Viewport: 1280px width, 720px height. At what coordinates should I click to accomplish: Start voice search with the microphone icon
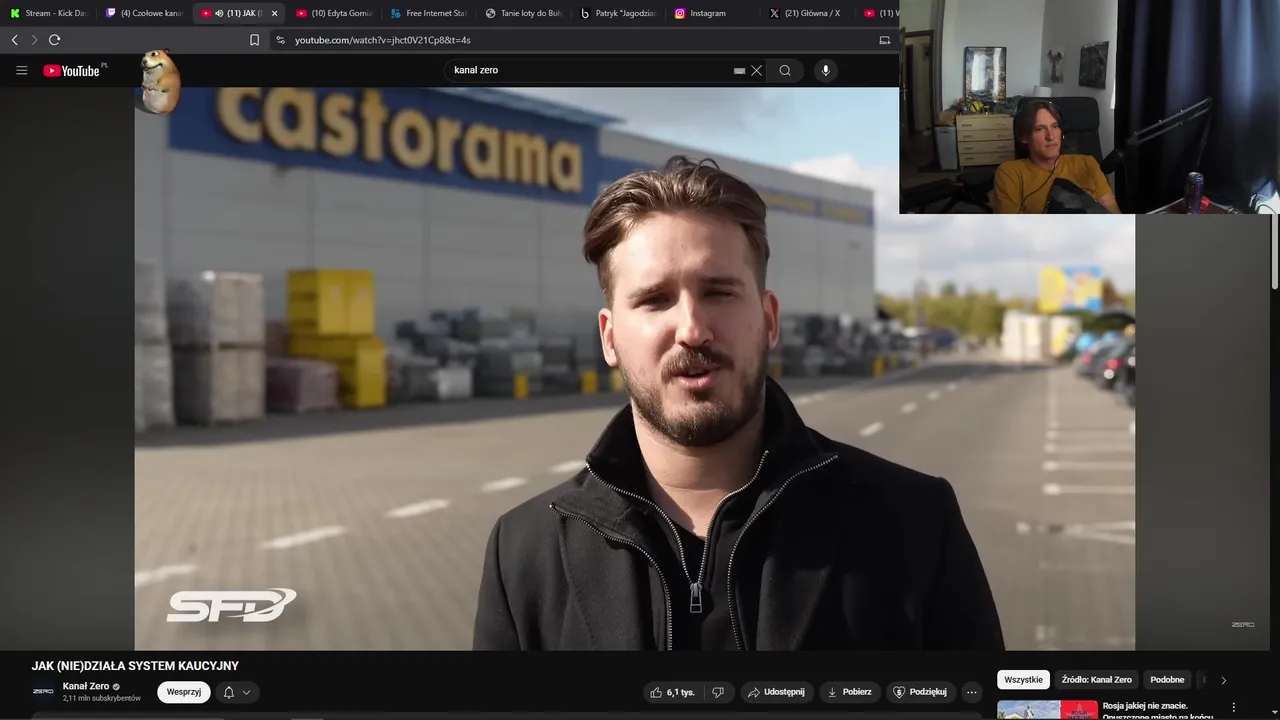825,70
